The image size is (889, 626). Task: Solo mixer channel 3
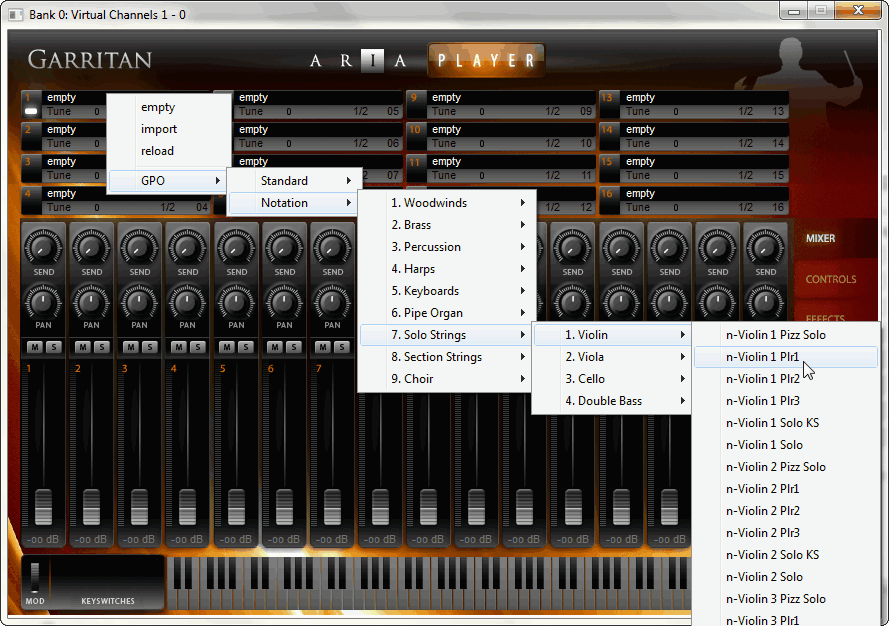(149, 347)
